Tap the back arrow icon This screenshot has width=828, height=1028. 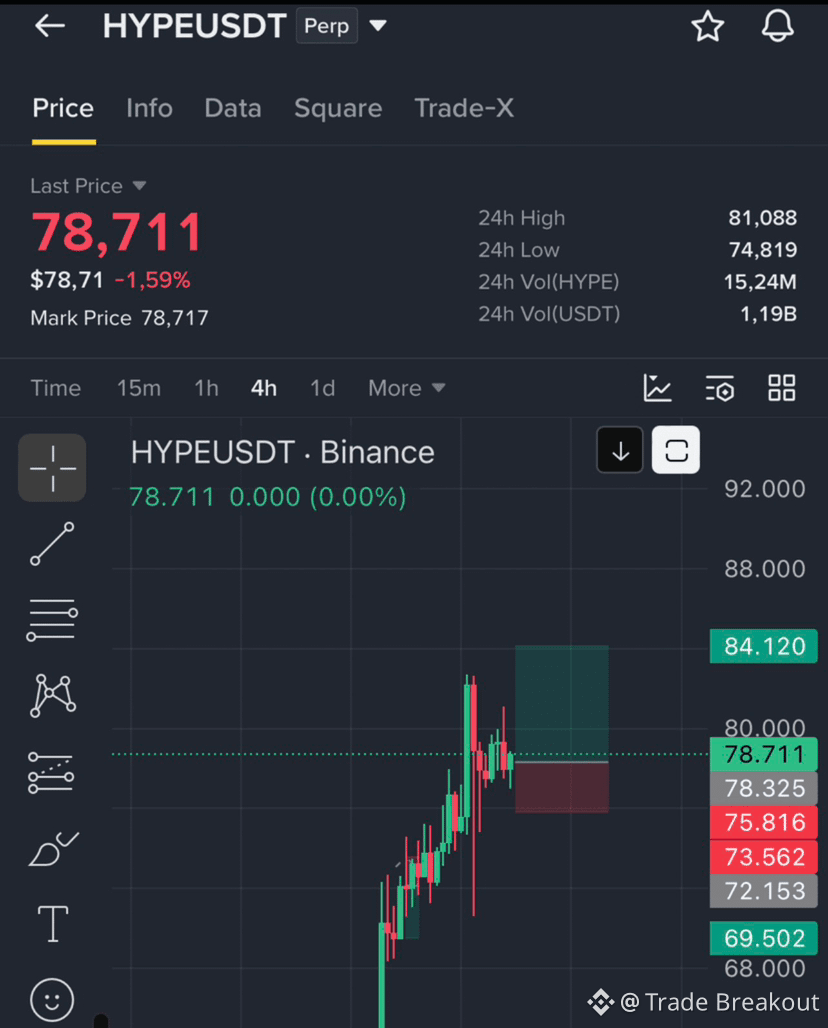coord(50,26)
